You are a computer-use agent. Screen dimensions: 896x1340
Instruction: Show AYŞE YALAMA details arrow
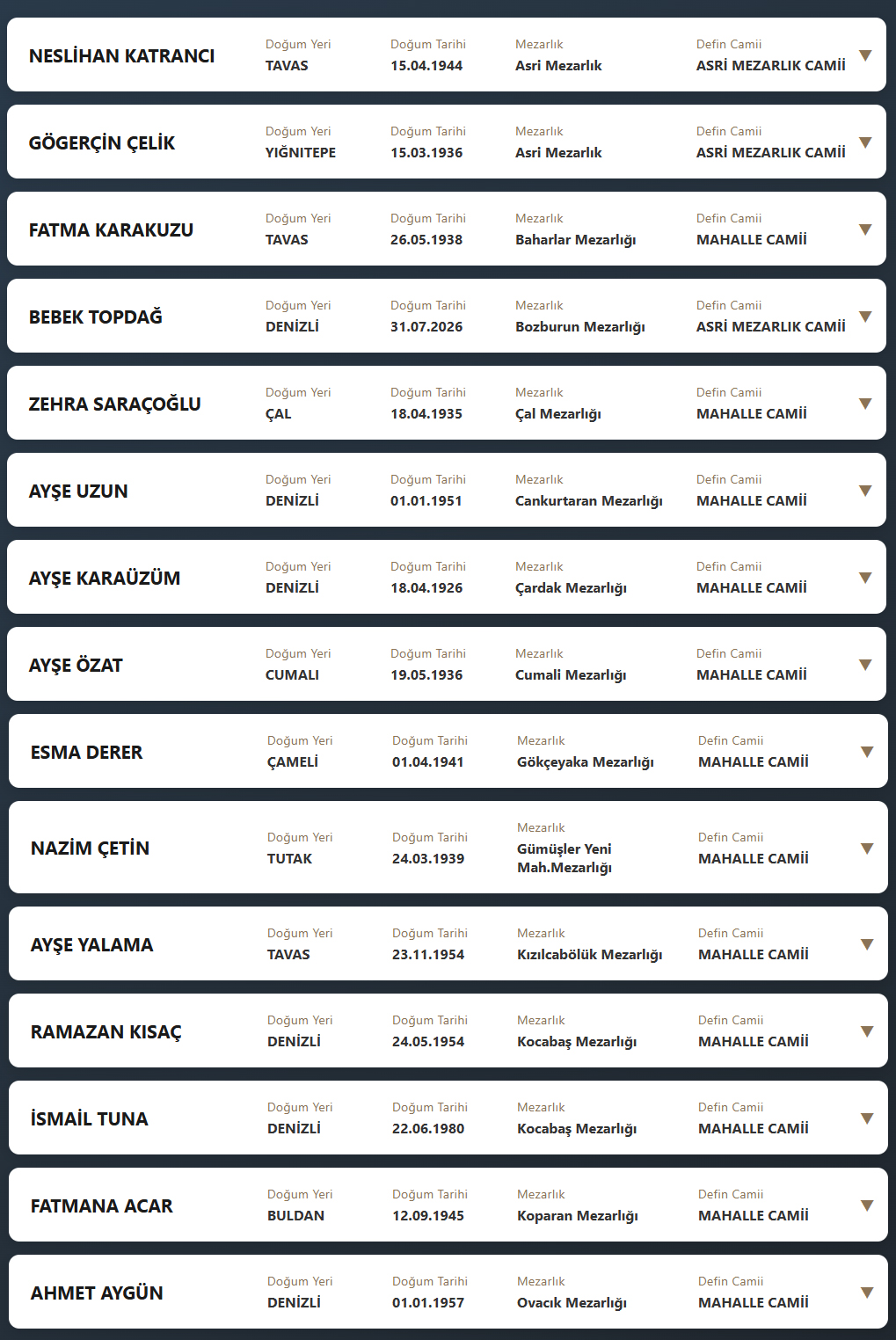(x=867, y=944)
